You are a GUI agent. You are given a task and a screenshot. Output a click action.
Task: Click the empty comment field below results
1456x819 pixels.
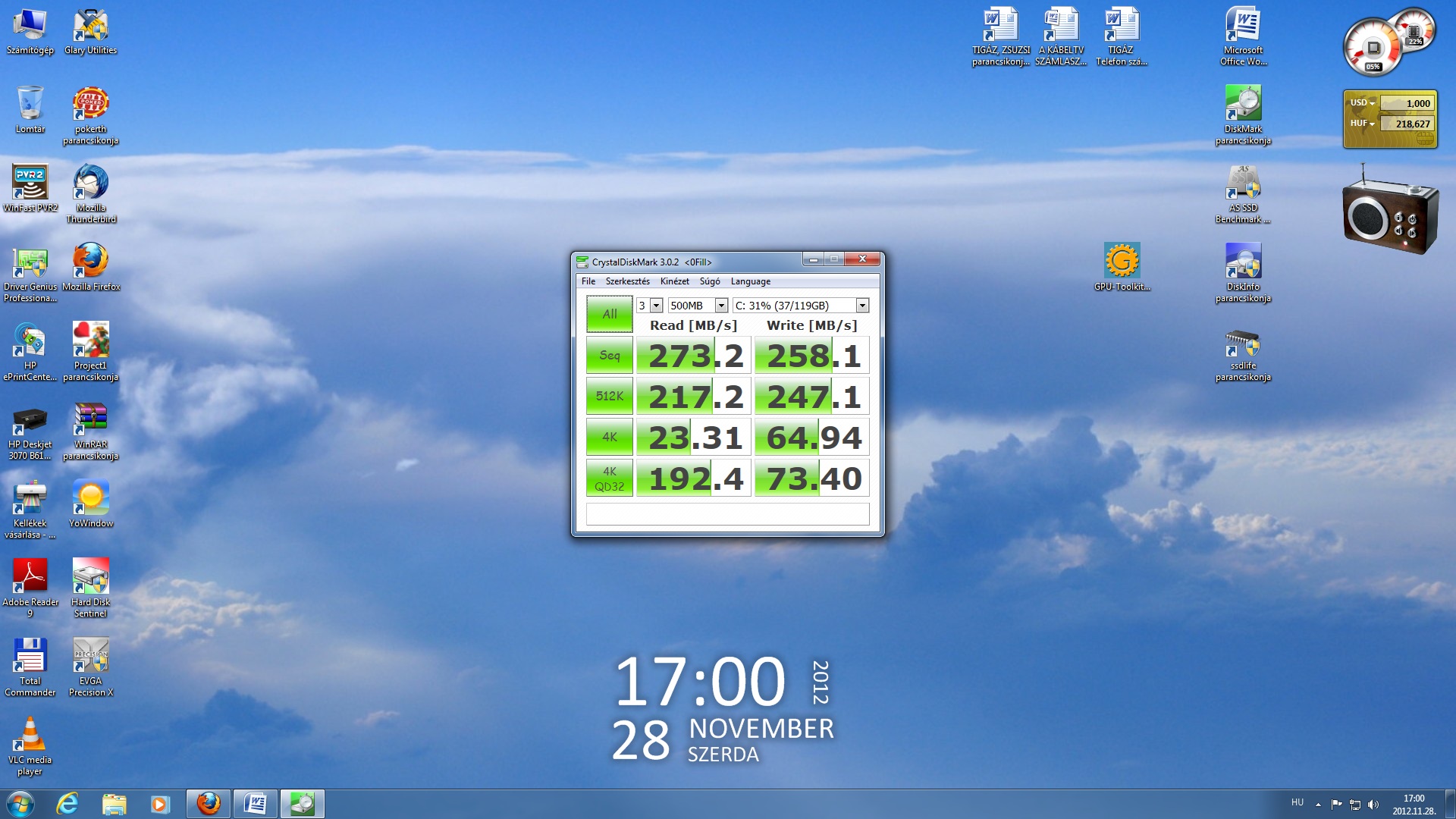(x=727, y=514)
